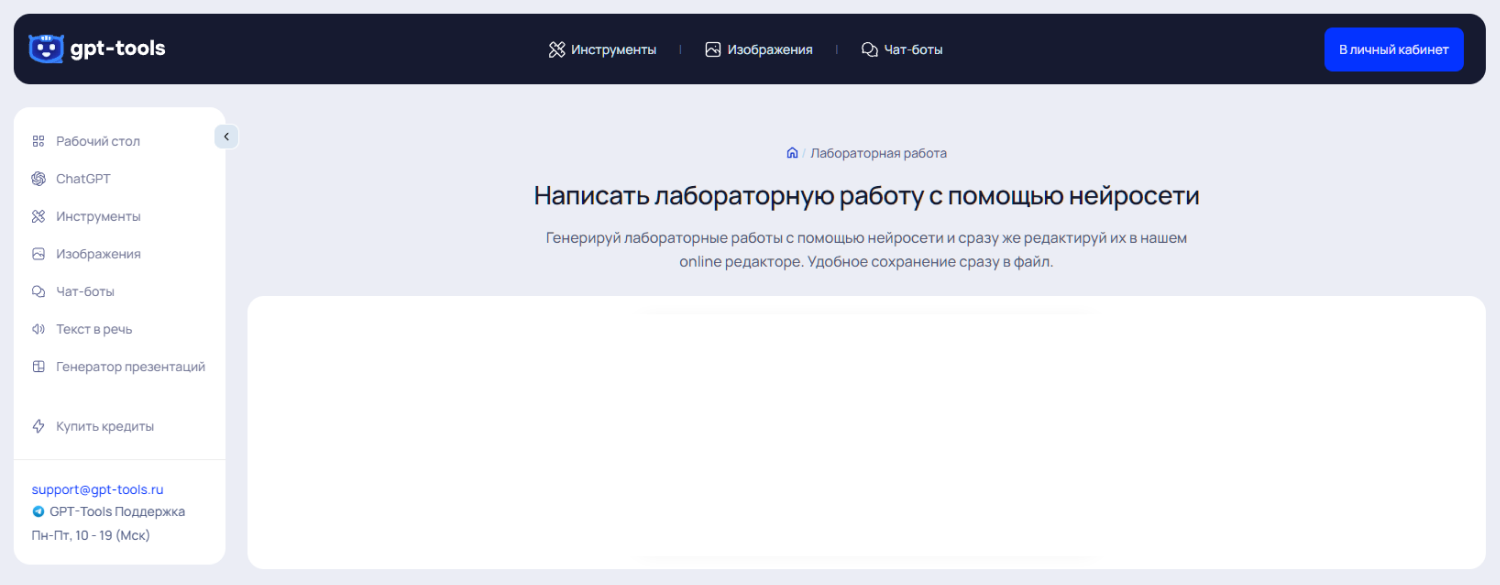The width and height of the screenshot is (1500, 585).
Task: Open Изображения in the top navigation
Action: pyautogui.click(x=771, y=48)
